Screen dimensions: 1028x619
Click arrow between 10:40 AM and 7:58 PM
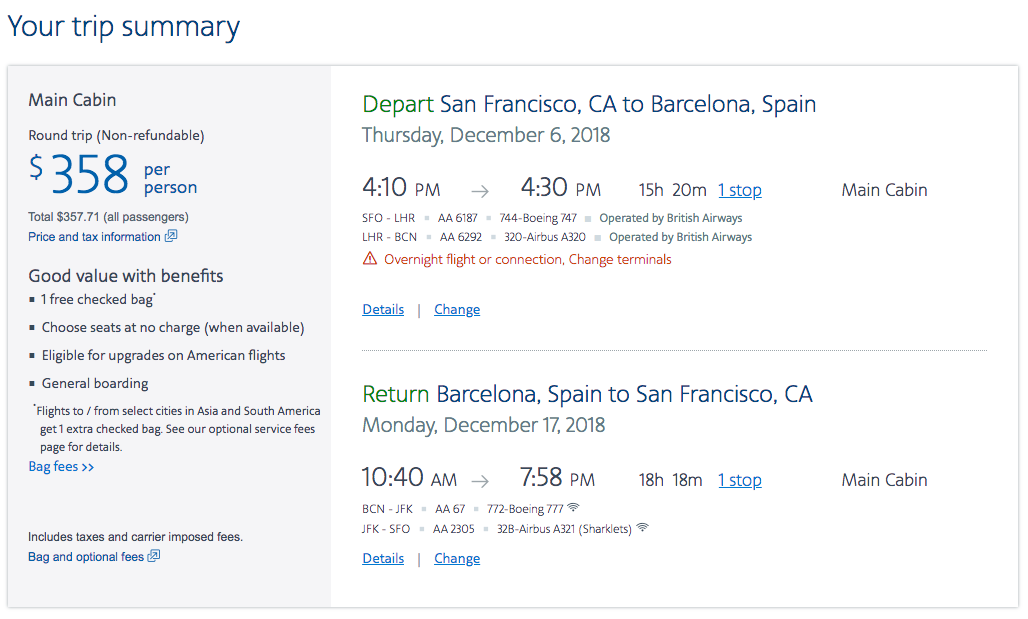pos(481,480)
